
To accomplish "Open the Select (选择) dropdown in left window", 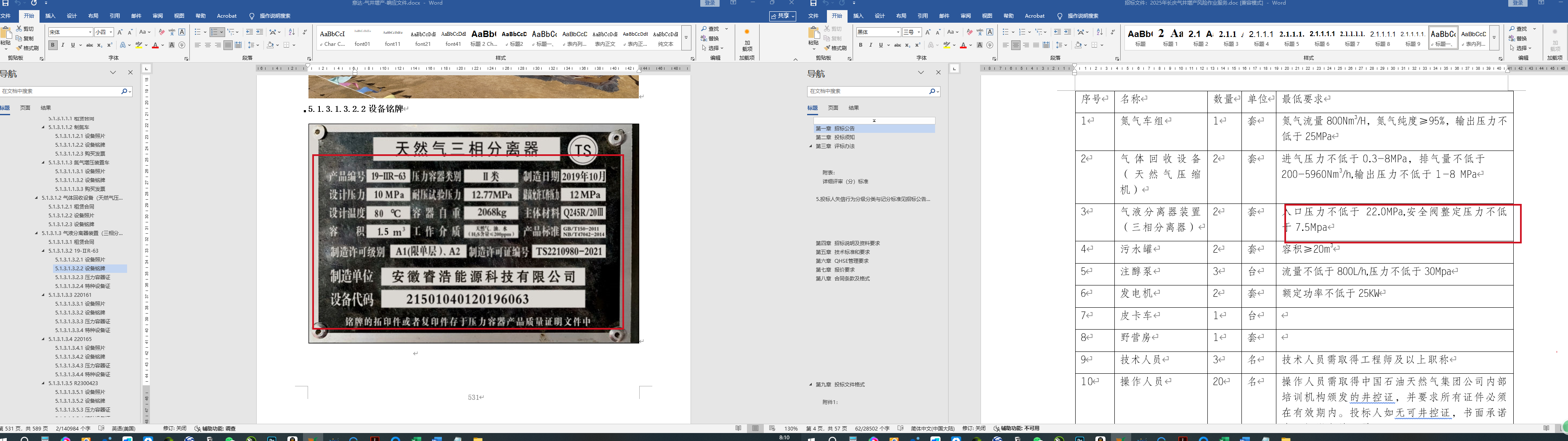I will tap(712, 48).
